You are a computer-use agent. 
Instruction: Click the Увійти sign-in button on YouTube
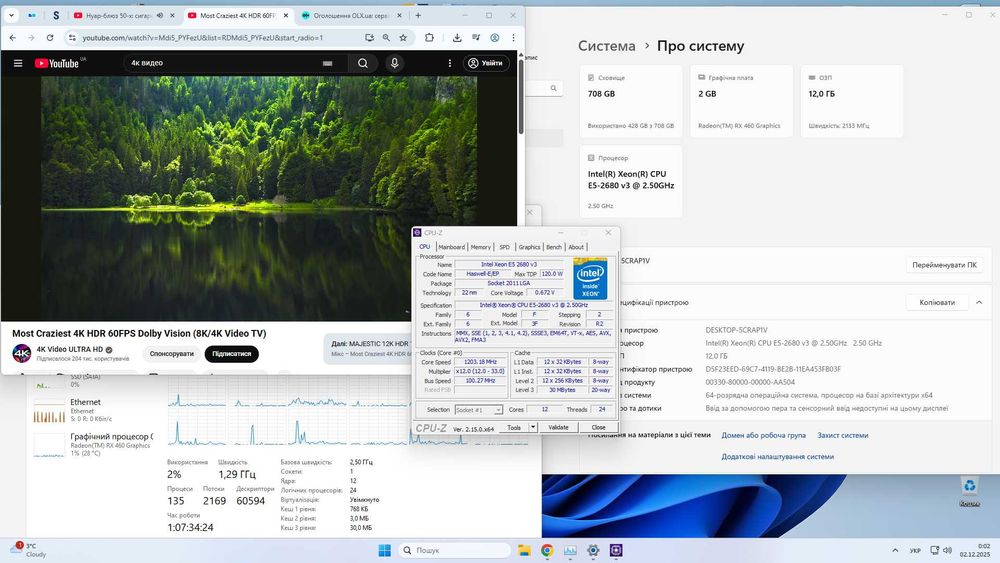[487, 63]
